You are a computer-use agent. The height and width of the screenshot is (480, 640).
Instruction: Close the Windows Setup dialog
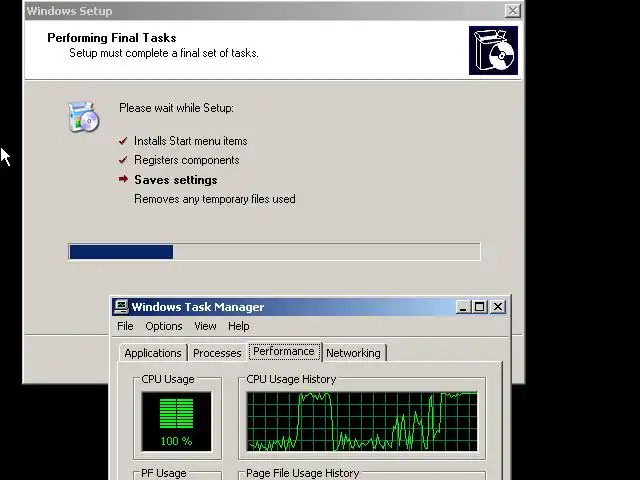coord(513,11)
